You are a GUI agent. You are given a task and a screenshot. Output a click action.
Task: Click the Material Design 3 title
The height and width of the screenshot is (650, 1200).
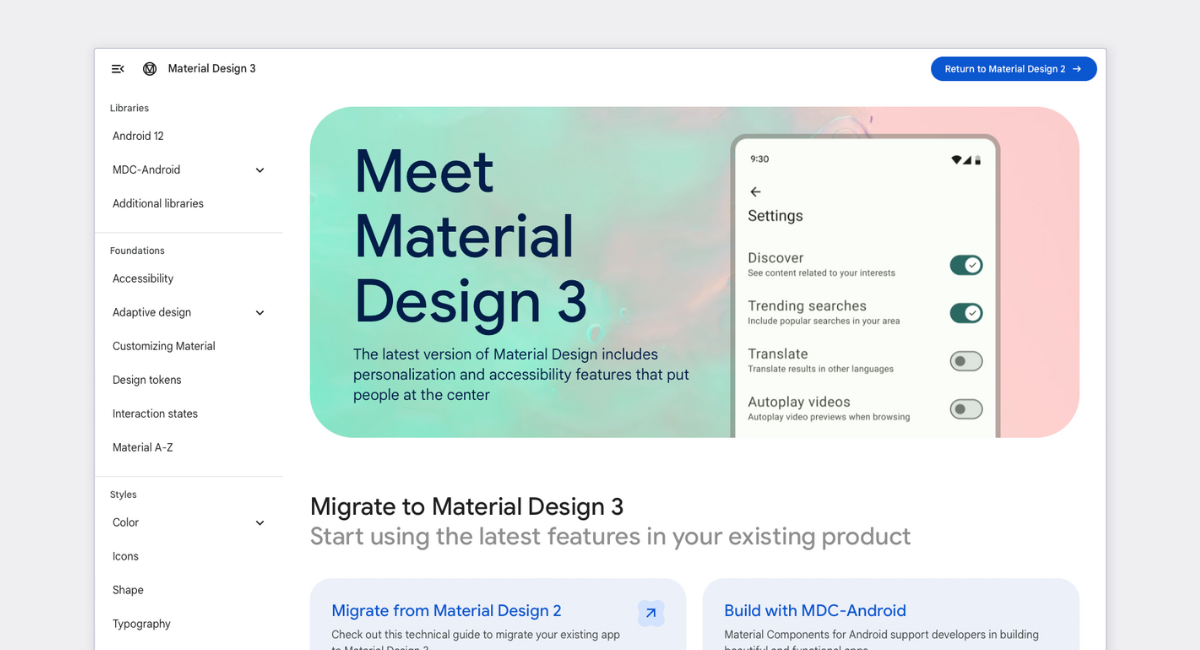coord(212,69)
